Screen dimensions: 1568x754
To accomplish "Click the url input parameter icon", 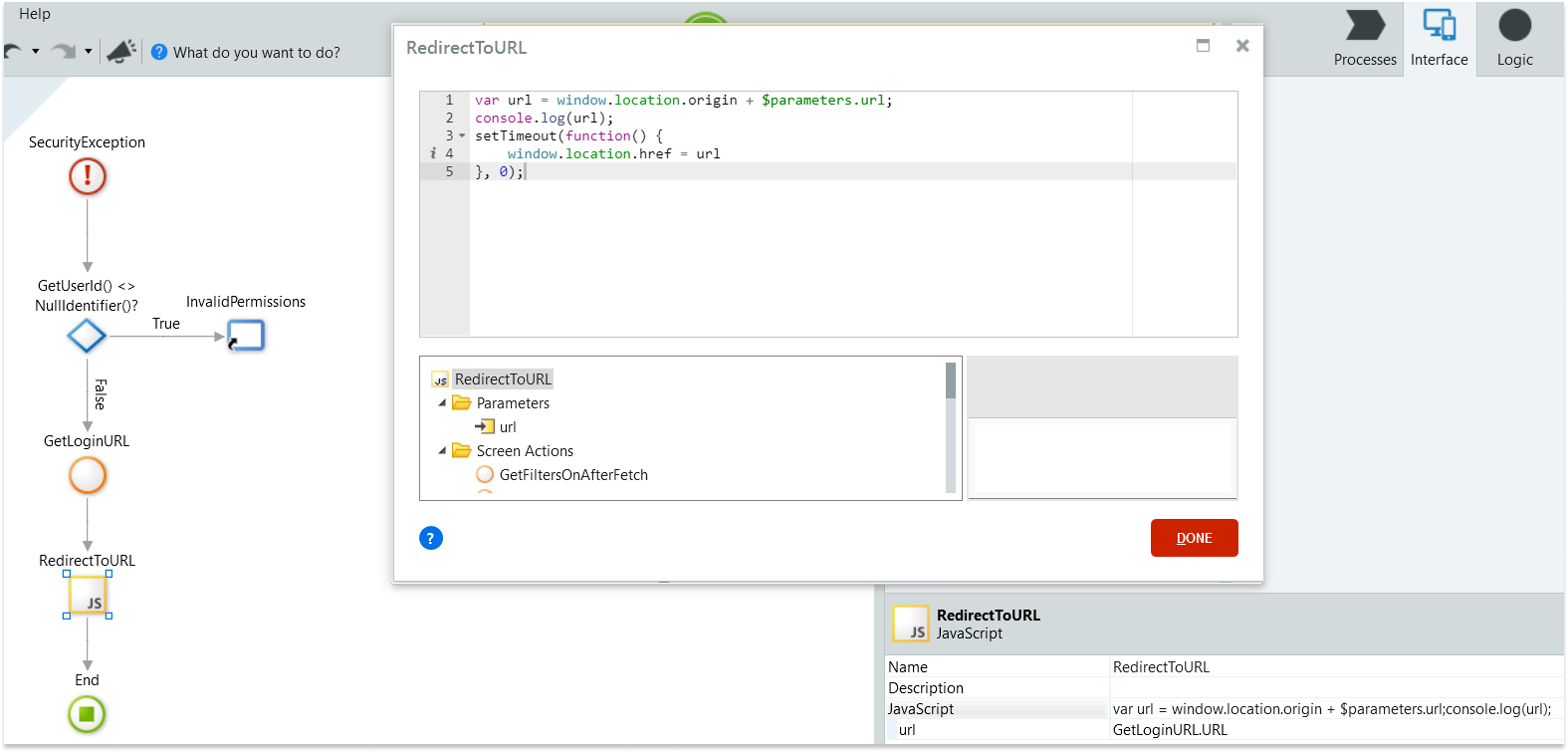I will (x=485, y=426).
